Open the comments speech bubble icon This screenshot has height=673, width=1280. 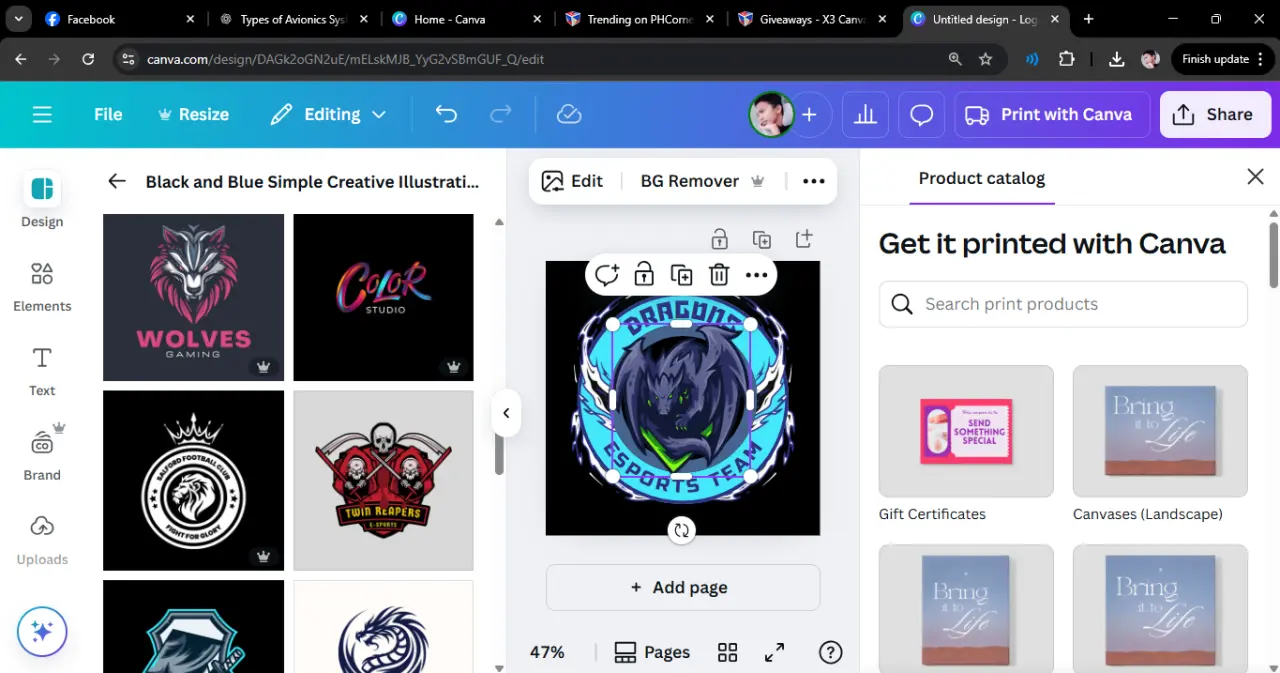click(x=921, y=115)
